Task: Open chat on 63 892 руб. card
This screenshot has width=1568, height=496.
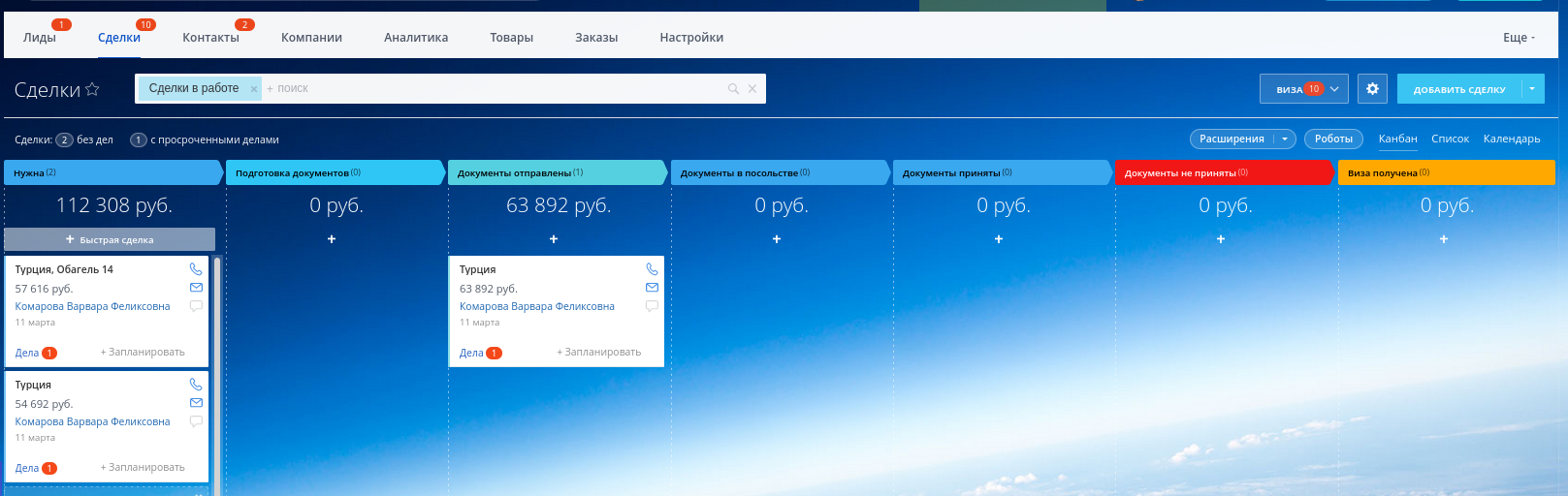Action: (x=652, y=306)
